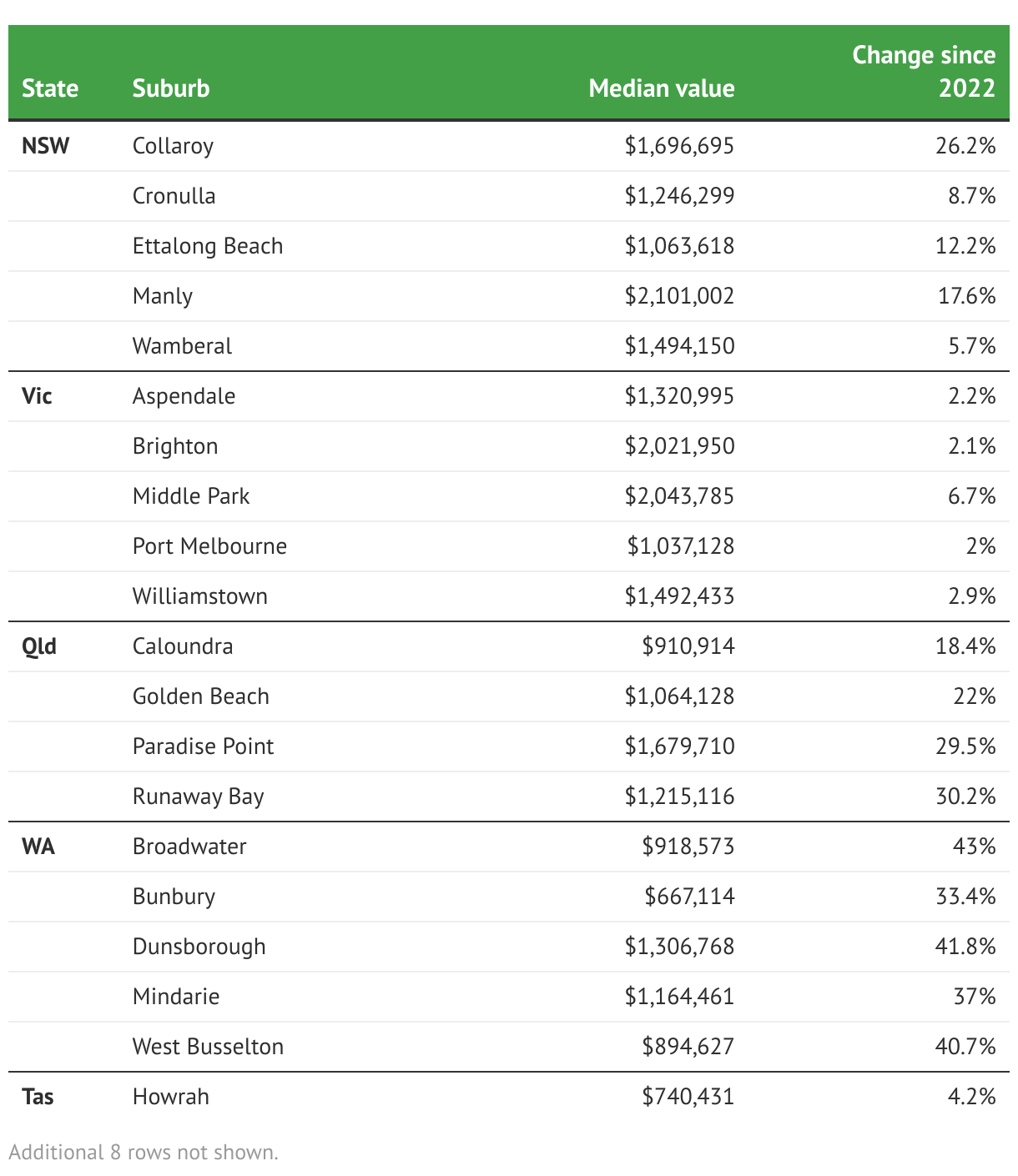Screen dimensions: 1018x1176
Task: Click the Collaroy suburb cell
Action: point(173,146)
